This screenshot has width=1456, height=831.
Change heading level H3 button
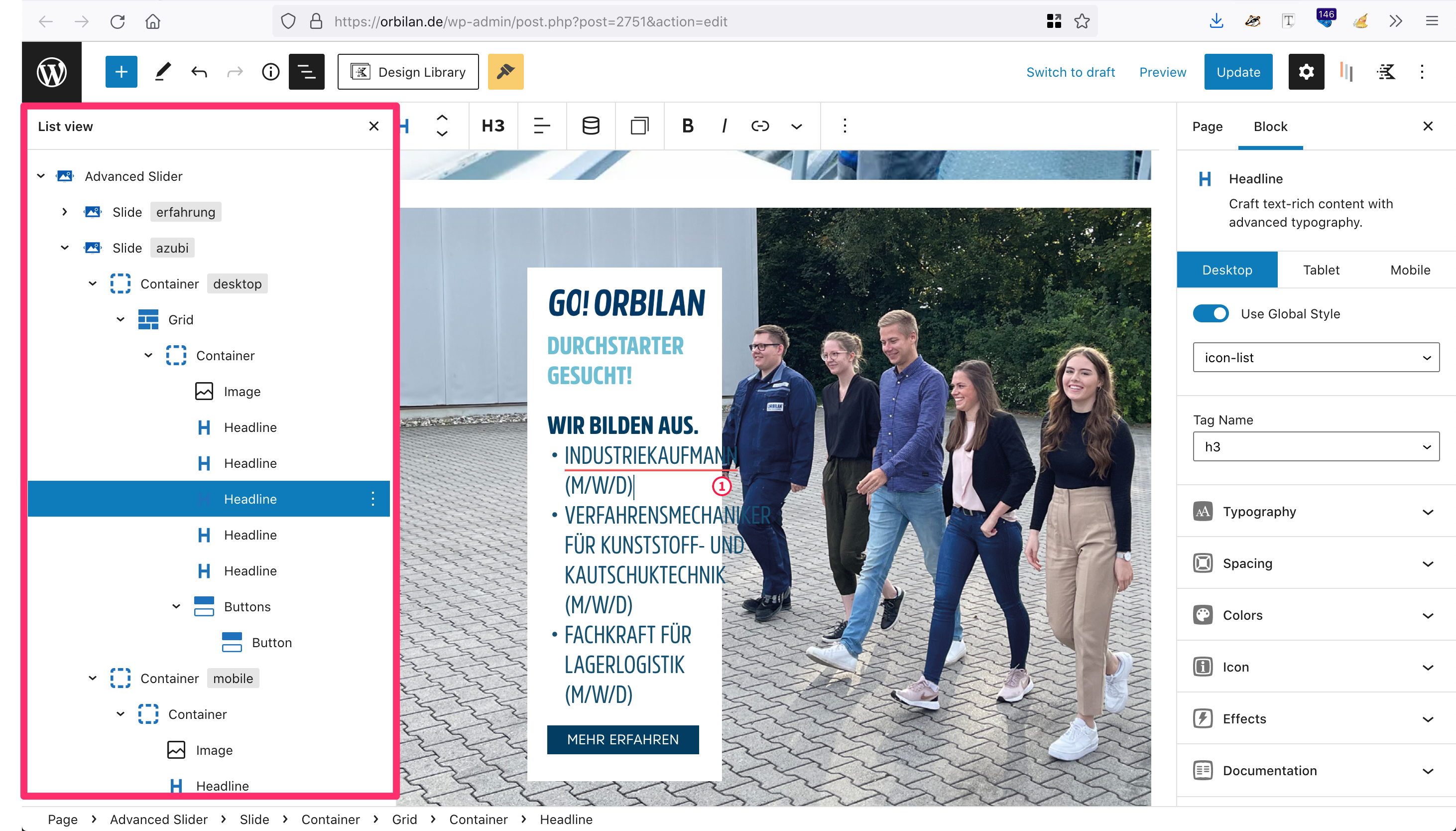point(493,126)
